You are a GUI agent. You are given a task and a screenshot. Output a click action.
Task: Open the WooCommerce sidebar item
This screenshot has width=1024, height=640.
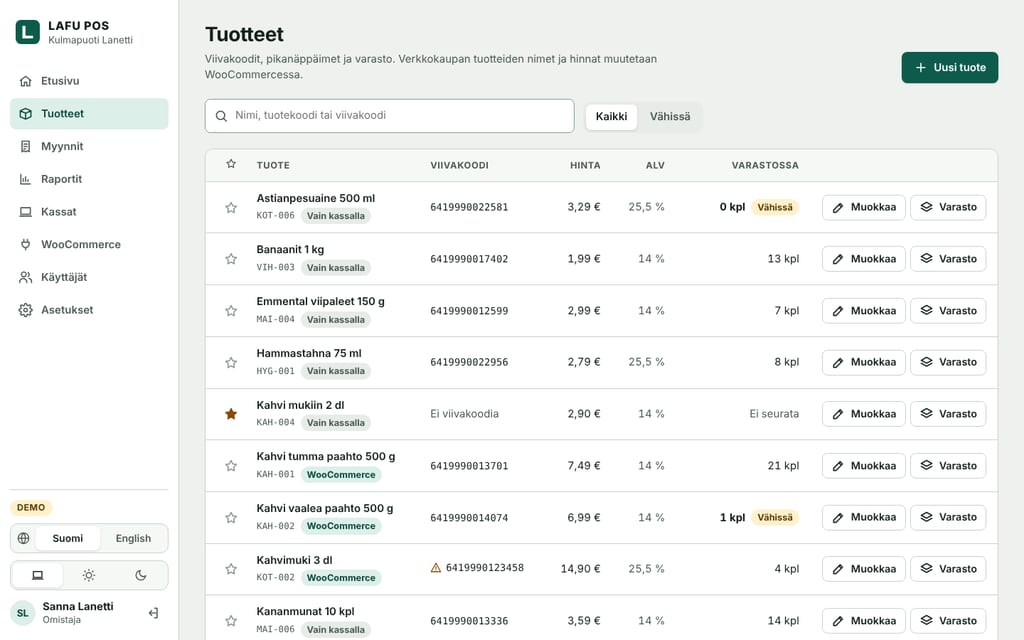(x=89, y=244)
